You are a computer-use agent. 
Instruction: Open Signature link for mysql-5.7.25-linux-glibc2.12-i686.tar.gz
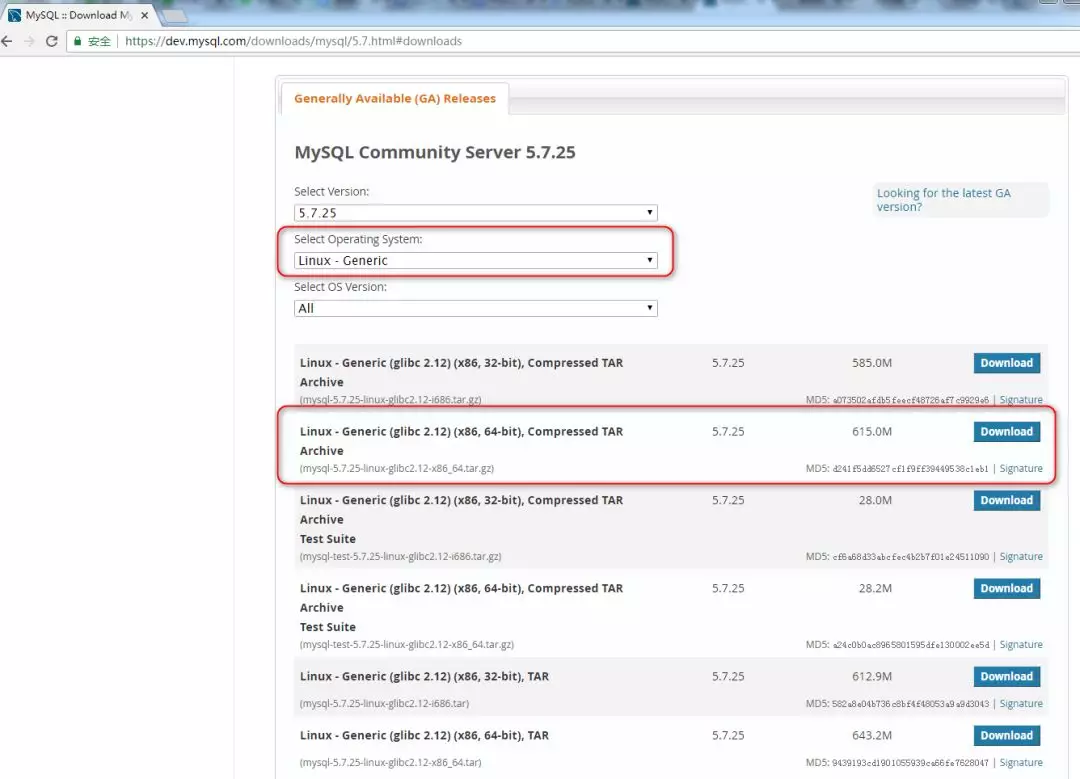click(x=1021, y=399)
